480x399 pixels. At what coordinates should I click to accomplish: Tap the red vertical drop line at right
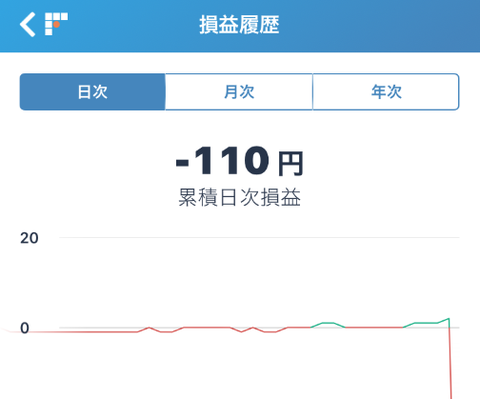(450, 363)
